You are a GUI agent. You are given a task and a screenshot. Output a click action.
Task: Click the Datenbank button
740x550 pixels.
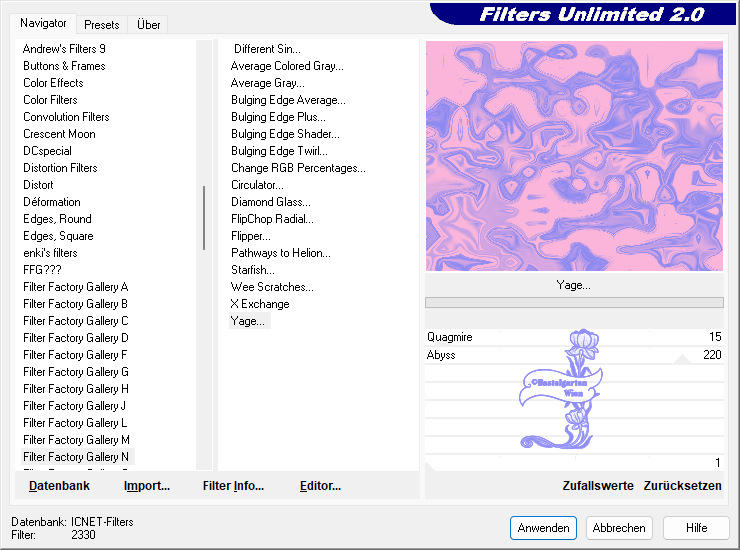[59, 486]
